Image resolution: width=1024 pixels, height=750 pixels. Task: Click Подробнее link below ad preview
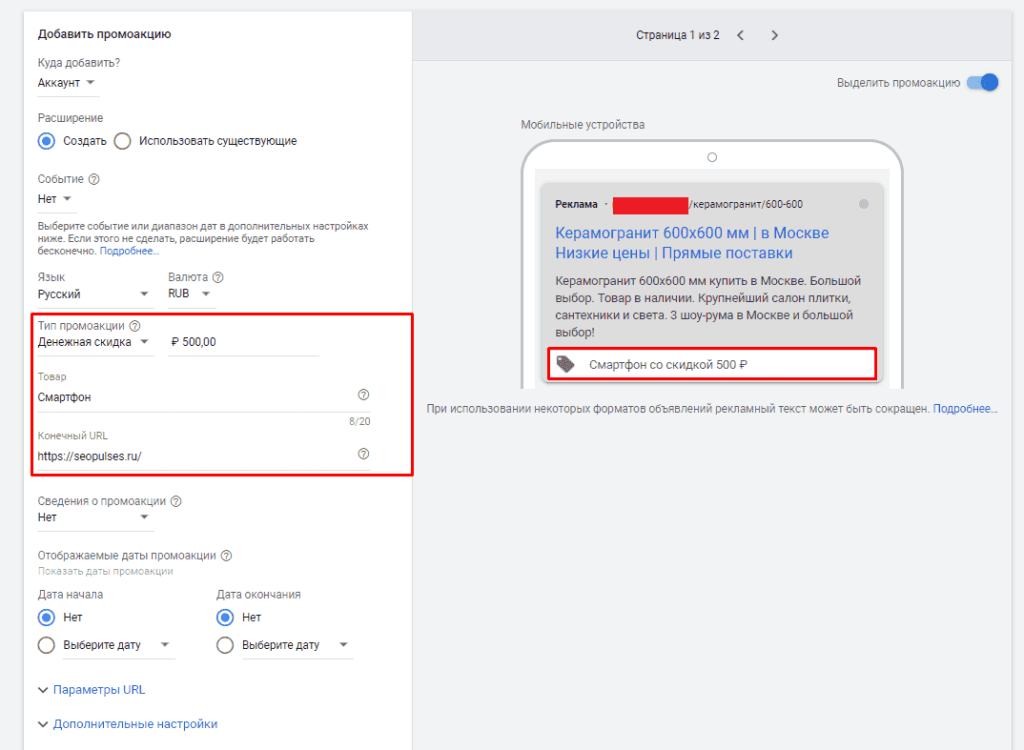pos(965,409)
